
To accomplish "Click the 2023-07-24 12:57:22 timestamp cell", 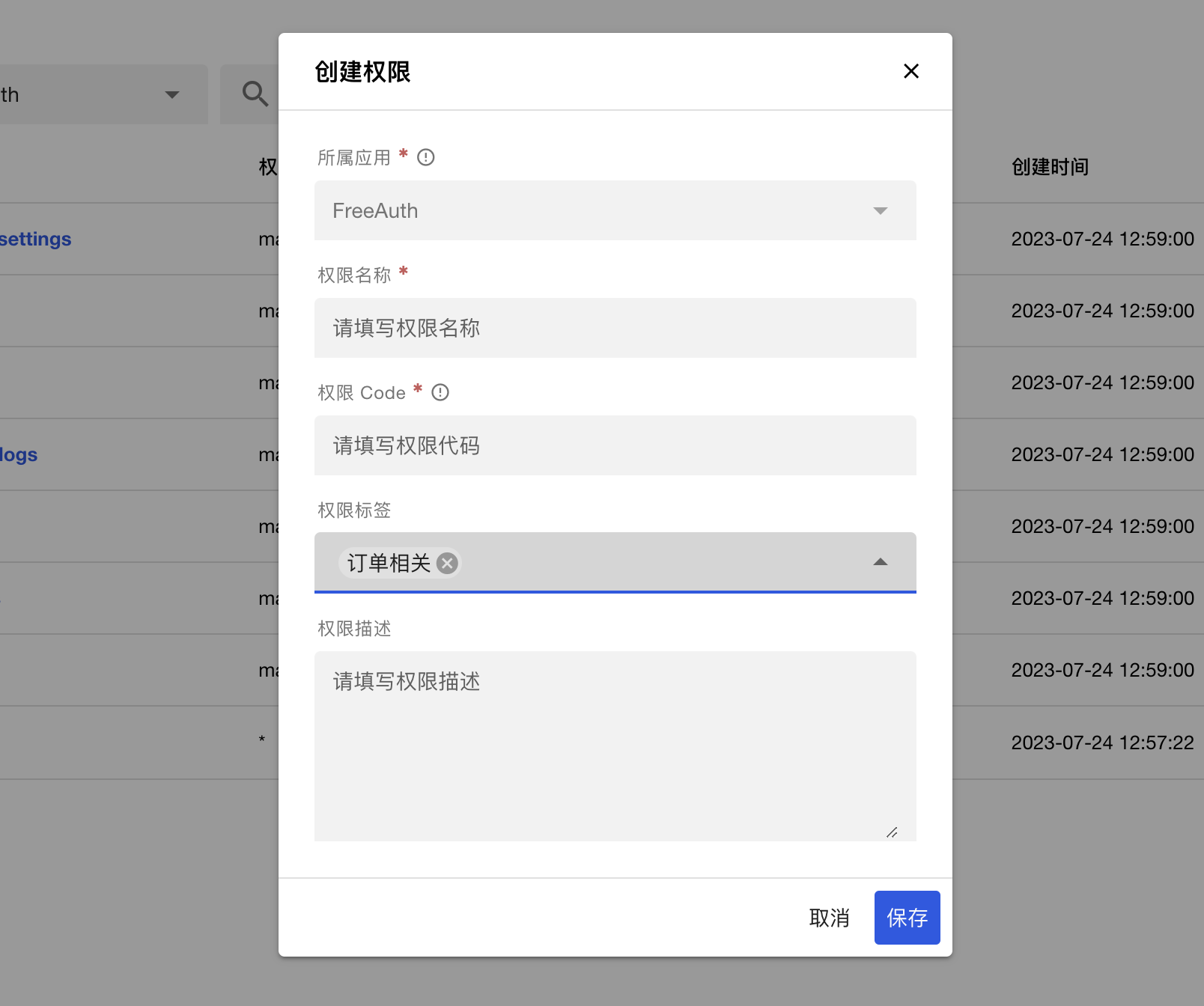I will point(1102,743).
